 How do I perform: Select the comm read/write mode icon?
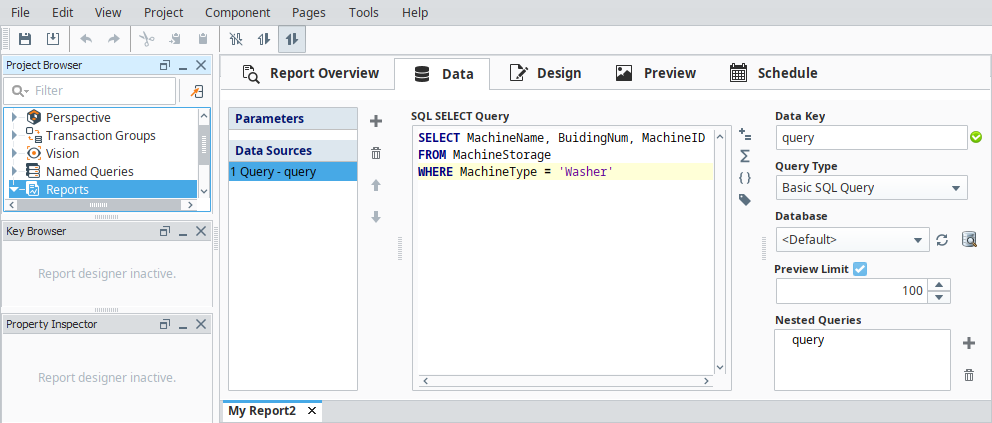pos(292,39)
